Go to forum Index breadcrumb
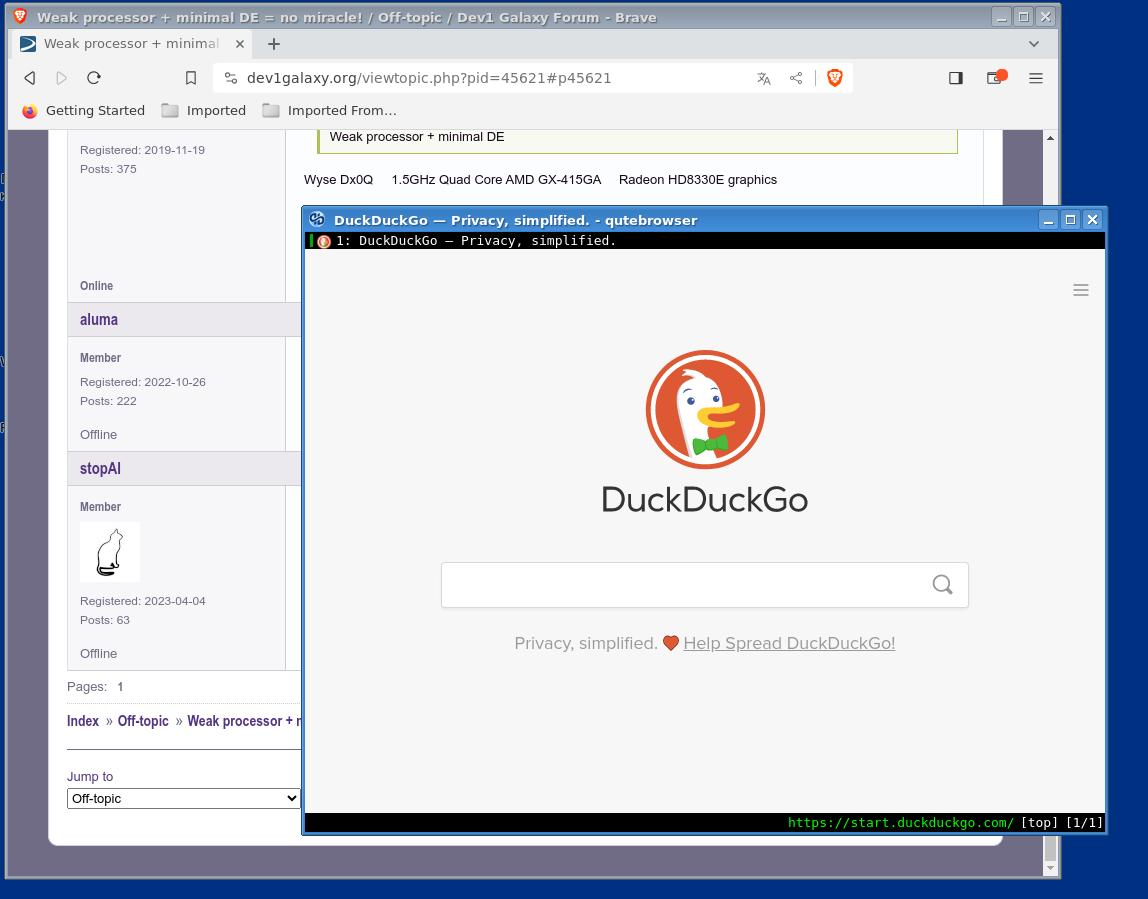This screenshot has width=1148, height=899. click(83, 721)
